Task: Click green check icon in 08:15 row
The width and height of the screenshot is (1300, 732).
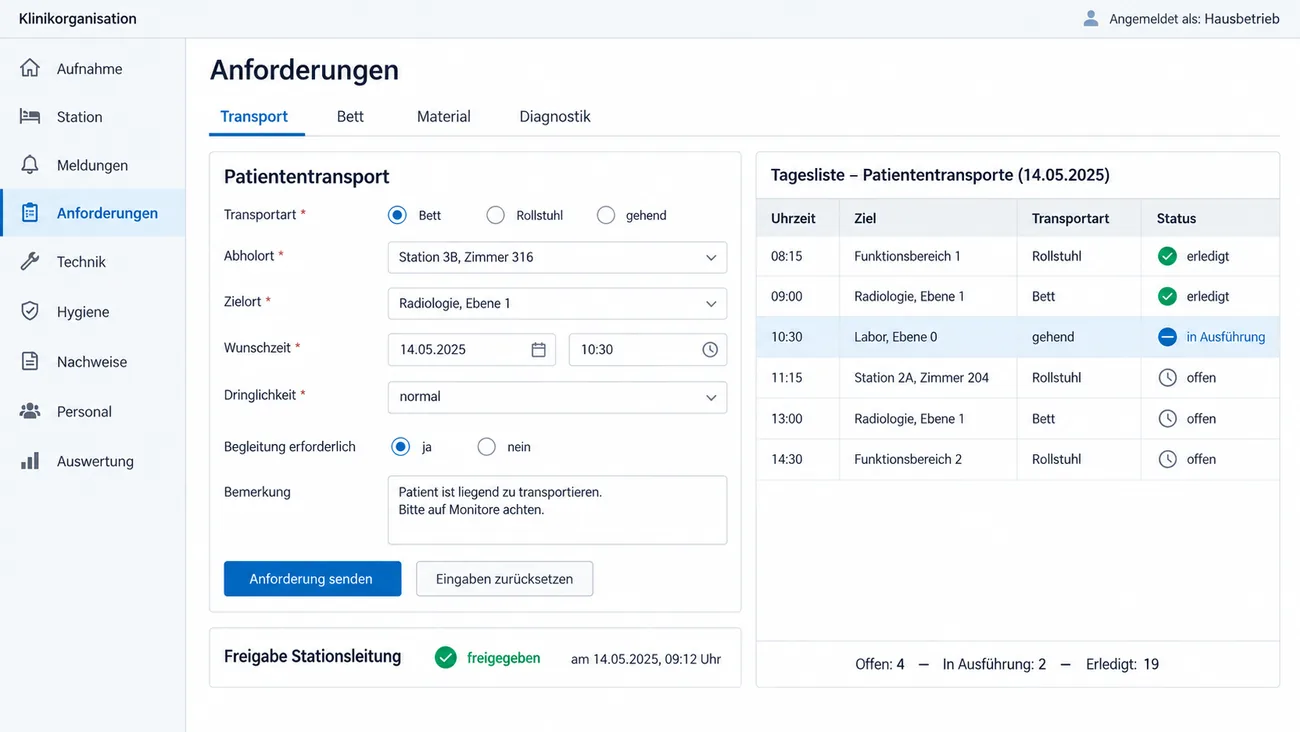Action: pos(1167,256)
